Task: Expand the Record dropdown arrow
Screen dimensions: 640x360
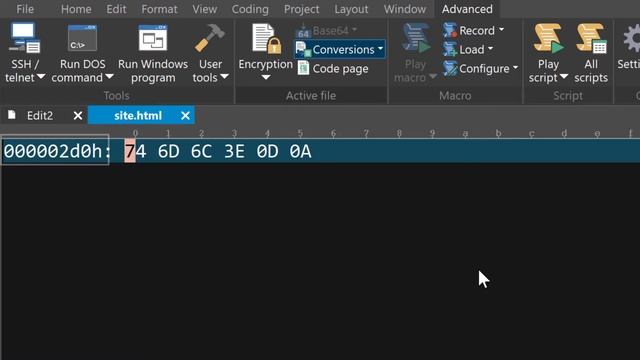Action: coord(501,29)
